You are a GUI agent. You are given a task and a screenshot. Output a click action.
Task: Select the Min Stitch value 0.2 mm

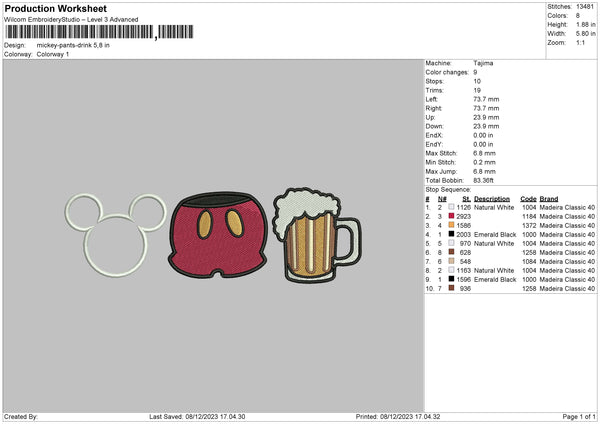pos(484,162)
